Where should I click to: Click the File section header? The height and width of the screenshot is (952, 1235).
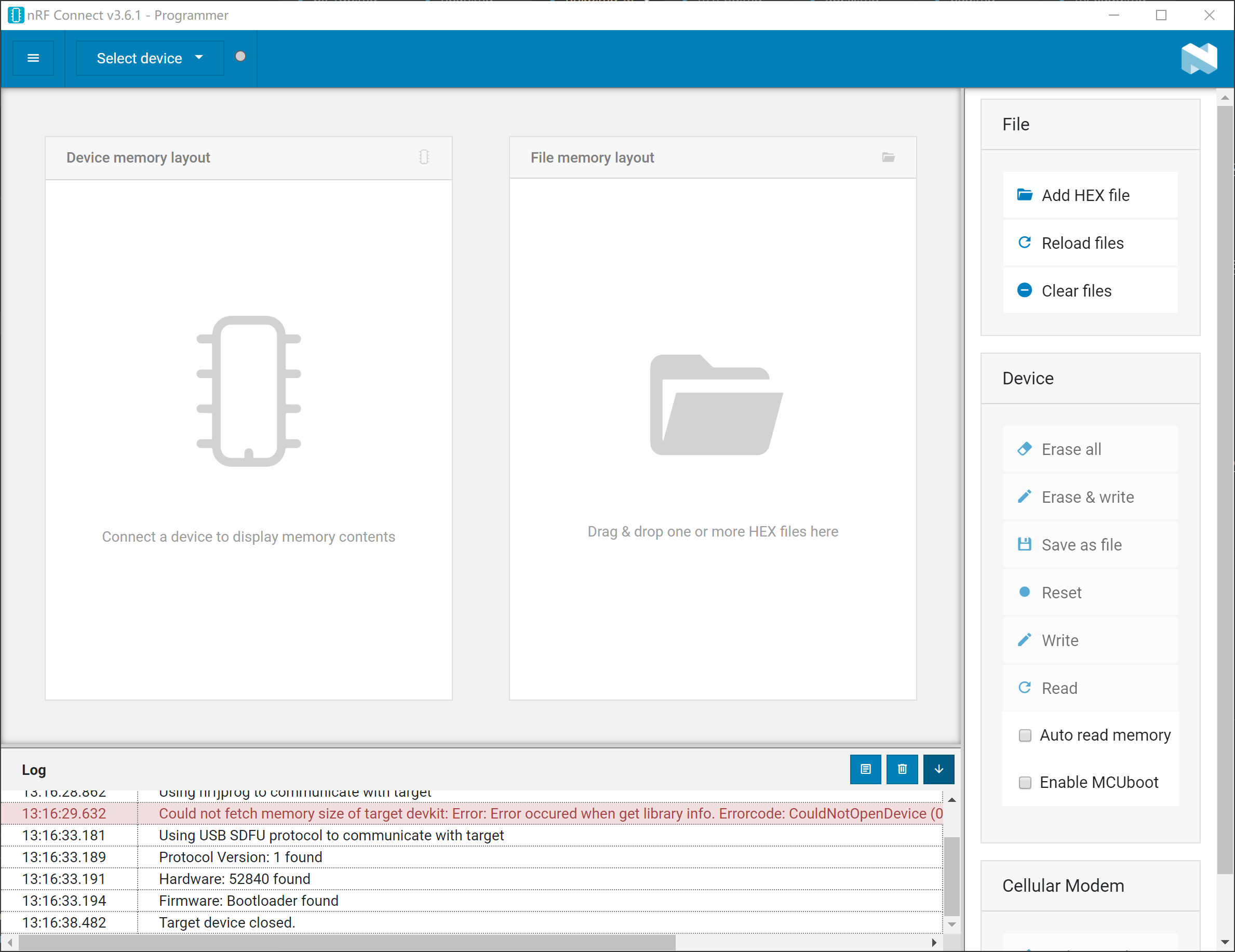(x=1090, y=125)
